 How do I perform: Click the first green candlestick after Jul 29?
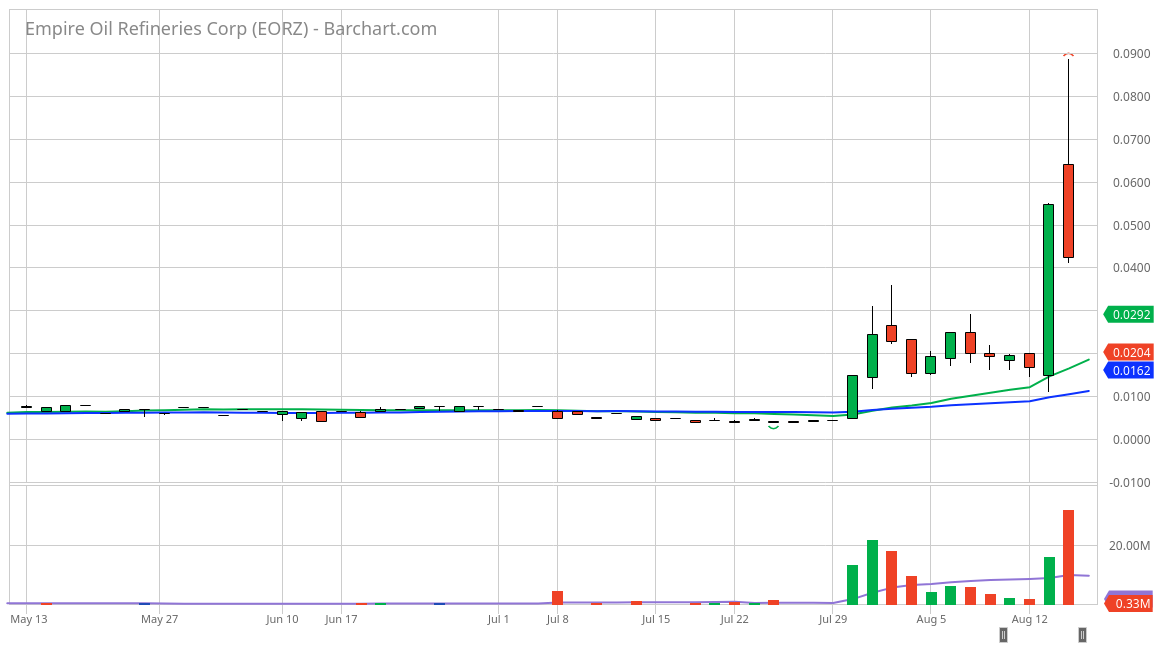coord(852,397)
